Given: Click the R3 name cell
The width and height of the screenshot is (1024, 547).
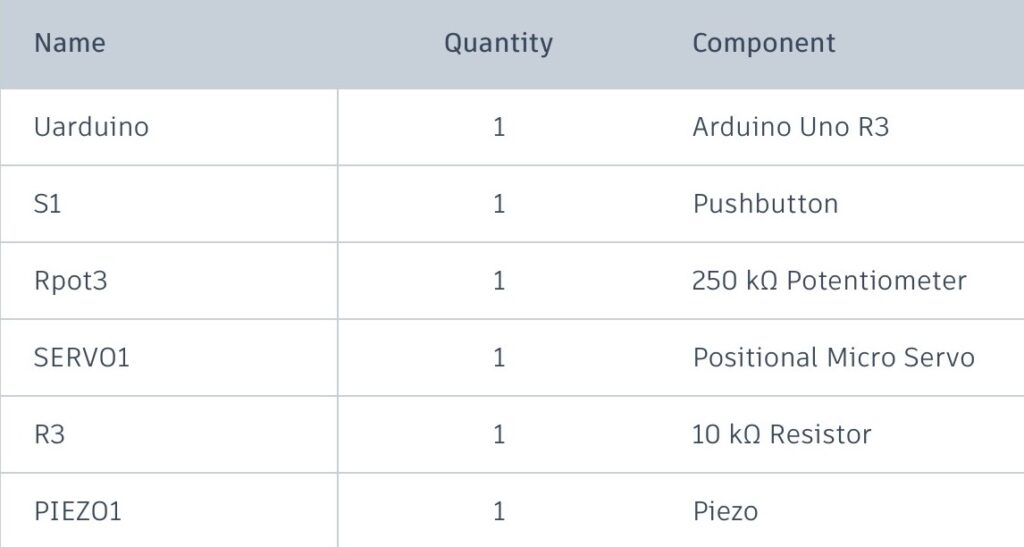Looking at the screenshot, I should [x=50, y=435].
